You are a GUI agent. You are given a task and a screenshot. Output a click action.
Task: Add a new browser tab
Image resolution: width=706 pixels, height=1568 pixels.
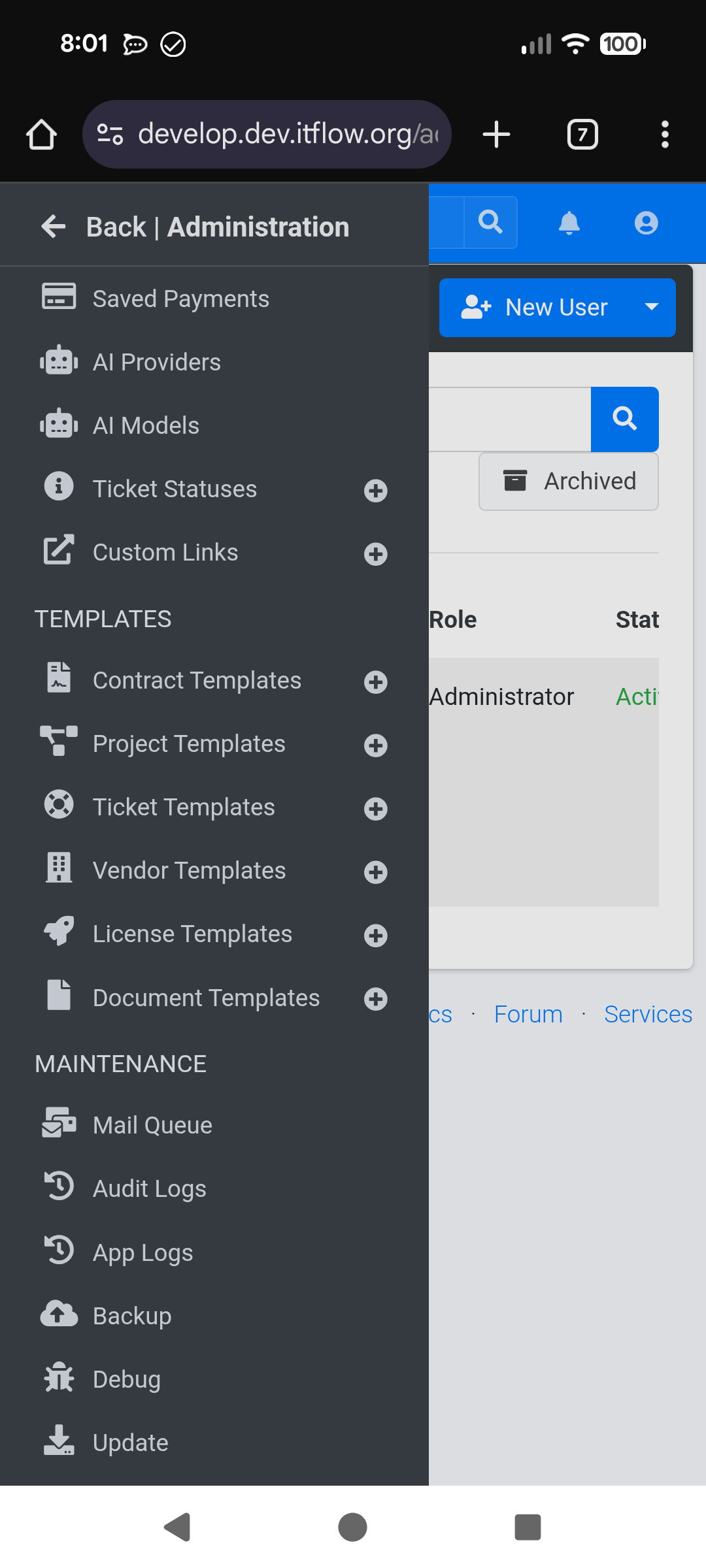[496, 135]
